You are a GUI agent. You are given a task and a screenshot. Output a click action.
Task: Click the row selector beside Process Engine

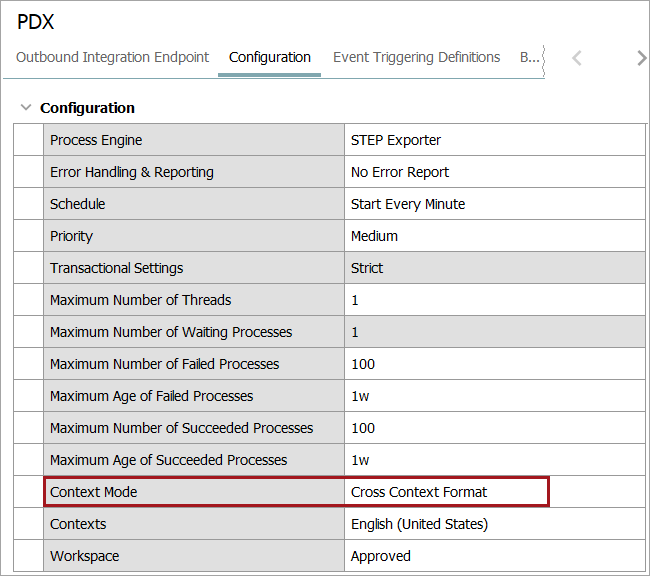tap(29, 140)
